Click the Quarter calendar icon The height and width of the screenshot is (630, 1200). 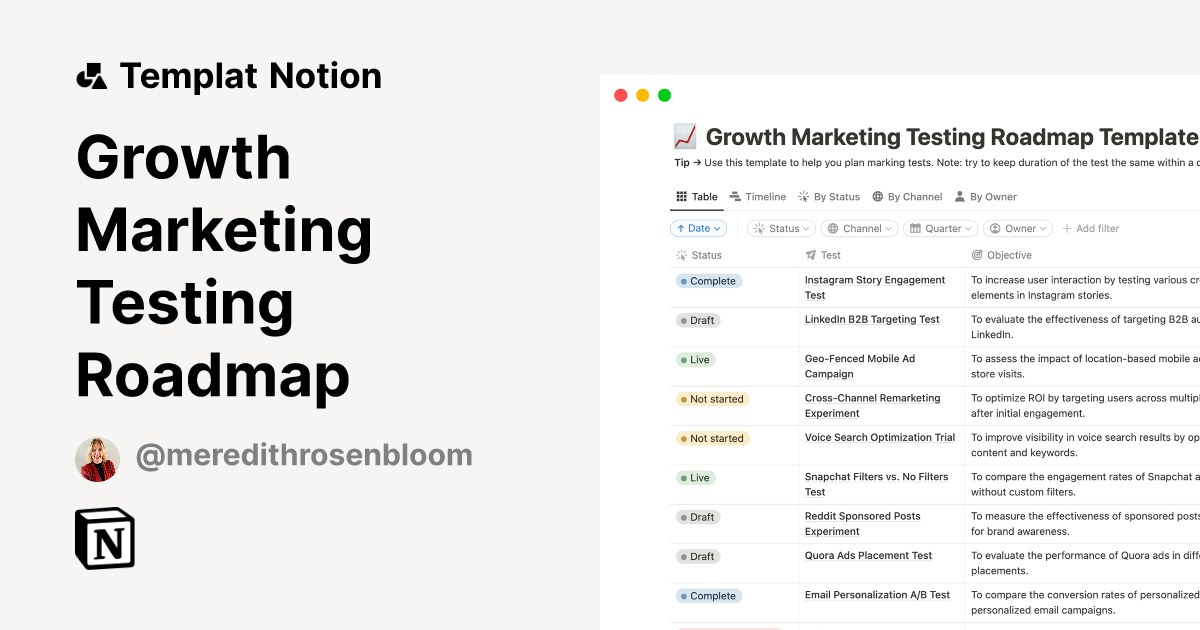pyautogui.click(x=916, y=228)
